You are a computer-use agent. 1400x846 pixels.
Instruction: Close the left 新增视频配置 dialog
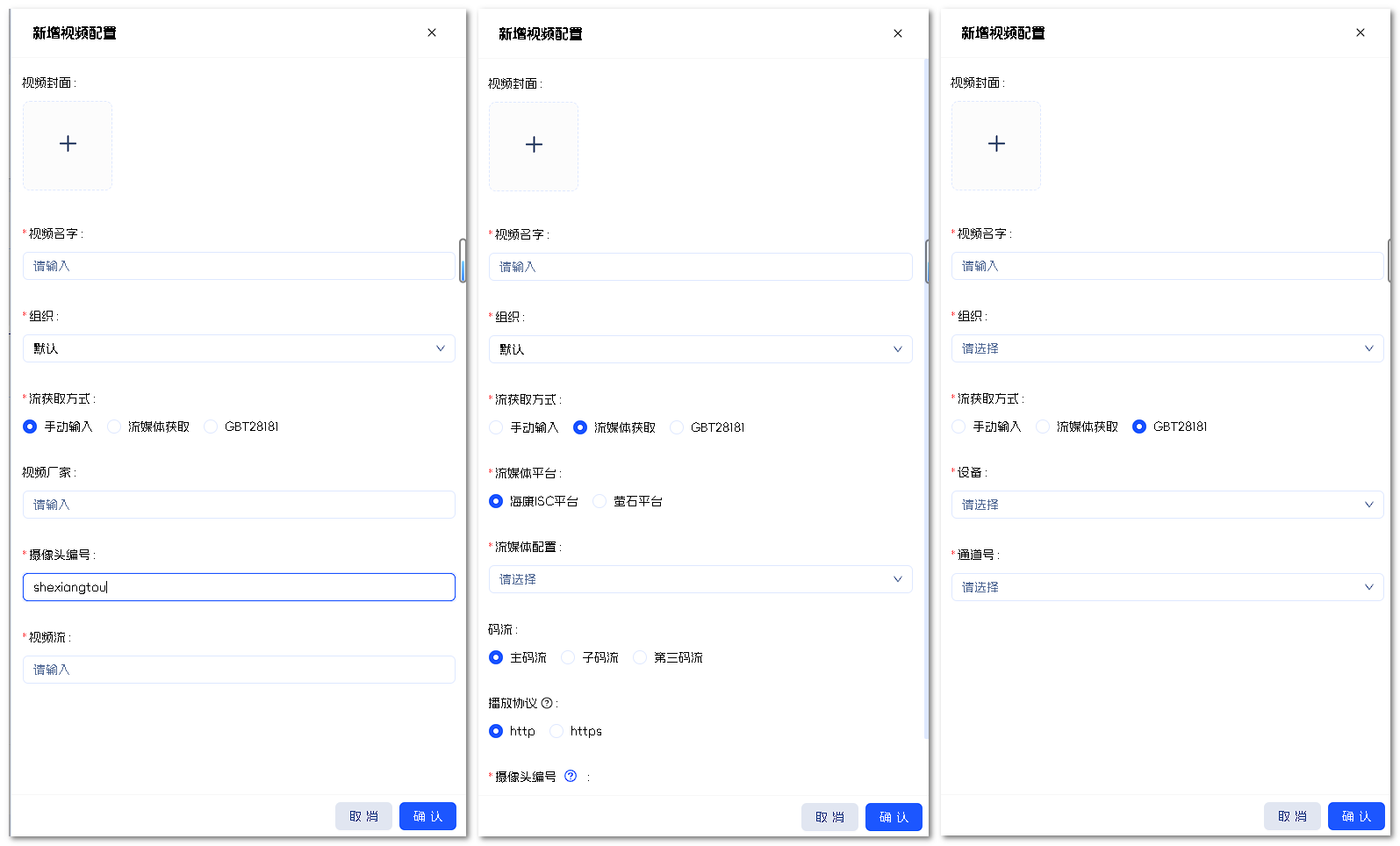click(432, 32)
